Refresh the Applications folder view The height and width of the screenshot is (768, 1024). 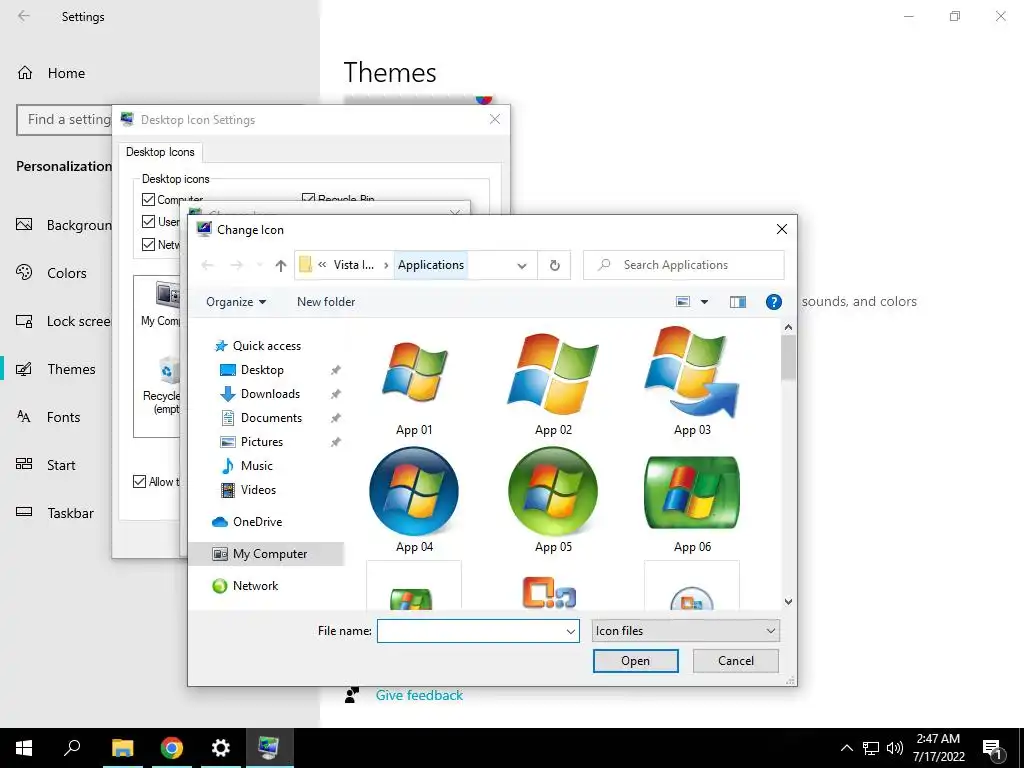pos(554,265)
